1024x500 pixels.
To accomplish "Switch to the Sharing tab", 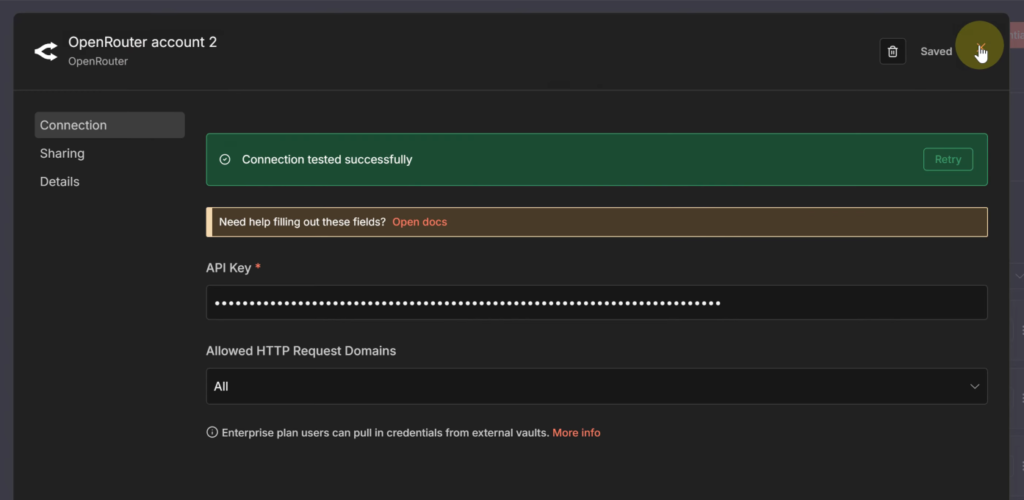I will click(x=62, y=153).
